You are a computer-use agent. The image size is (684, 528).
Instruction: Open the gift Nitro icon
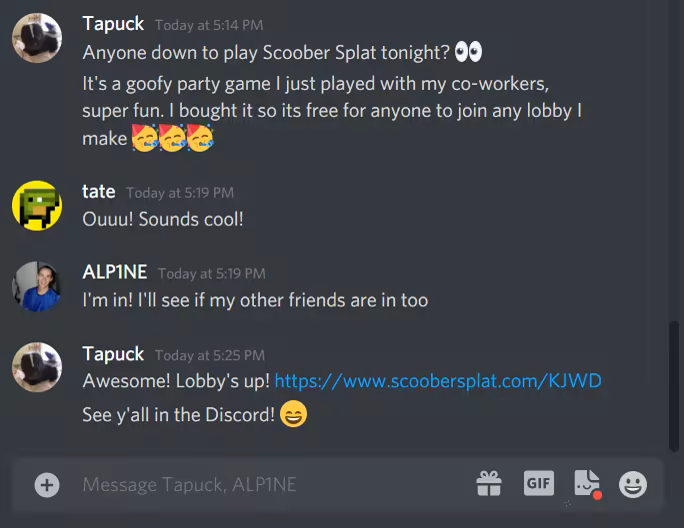click(489, 483)
